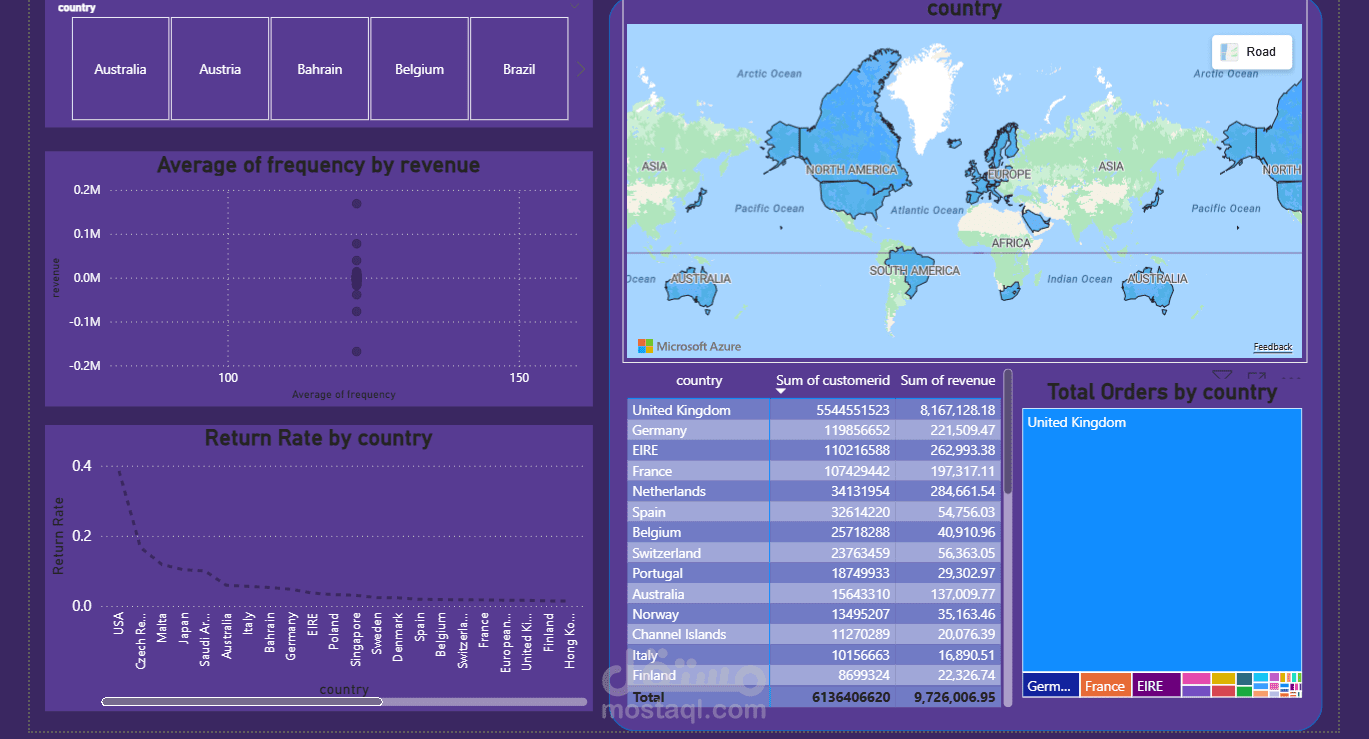The image size is (1369, 739).
Task: Show next countries with slicer right chevron
Action: pos(581,69)
